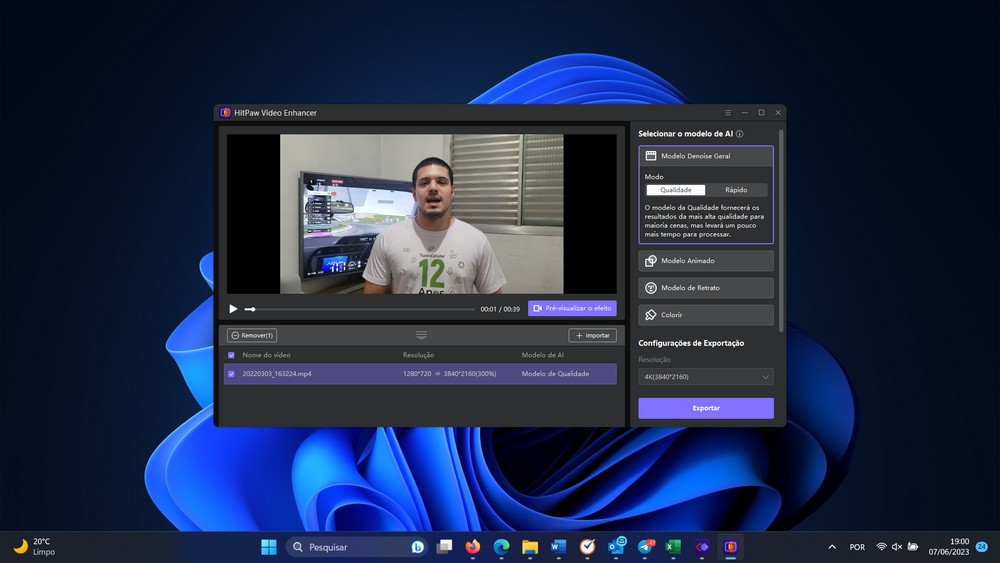Image resolution: width=1000 pixels, height=563 pixels.
Task: Show hidden icons in system tray
Action: [x=832, y=547]
